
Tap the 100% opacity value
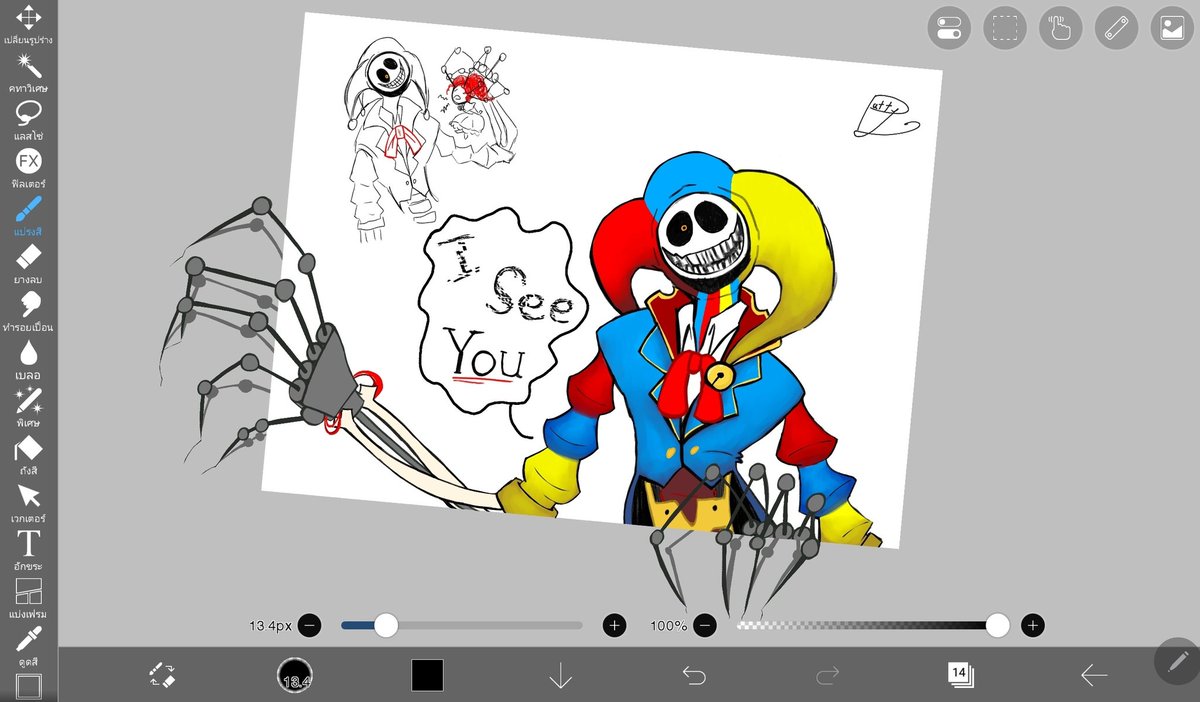[x=668, y=626]
